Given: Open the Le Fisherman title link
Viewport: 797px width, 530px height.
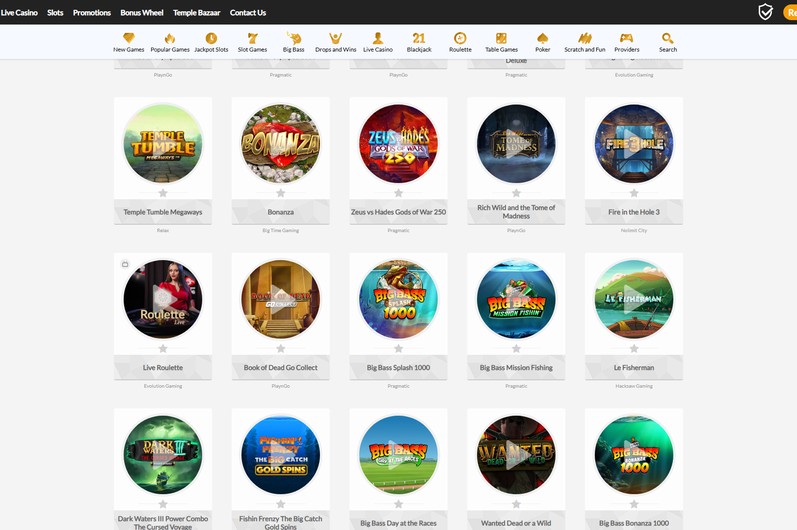Looking at the screenshot, I should 634,367.
